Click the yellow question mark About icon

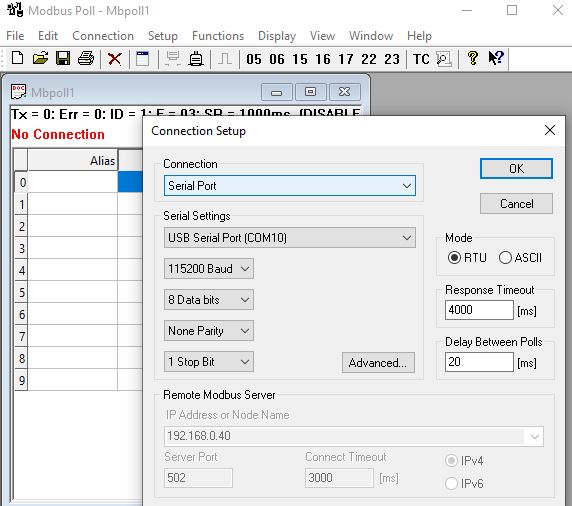[473, 58]
